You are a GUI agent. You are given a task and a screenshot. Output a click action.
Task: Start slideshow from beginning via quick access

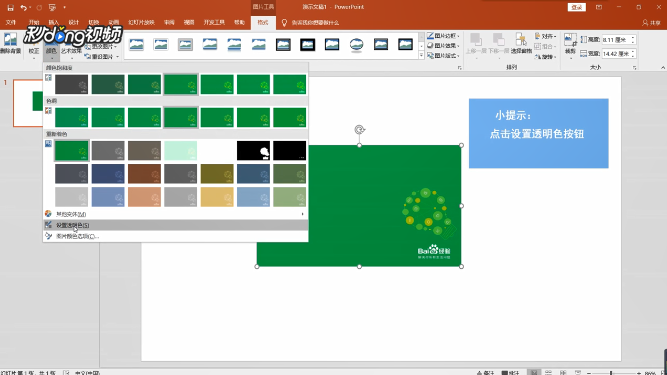pyautogui.click(x=52, y=8)
